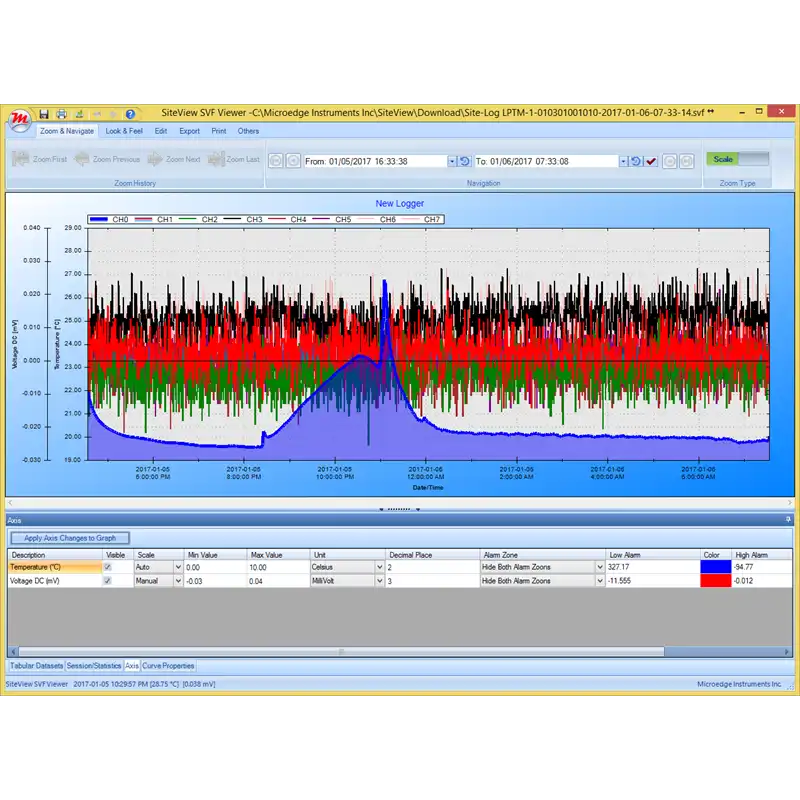Open the Print icon in the quick access bar
Screen dimensions: 800x800
click(x=62, y=111)
